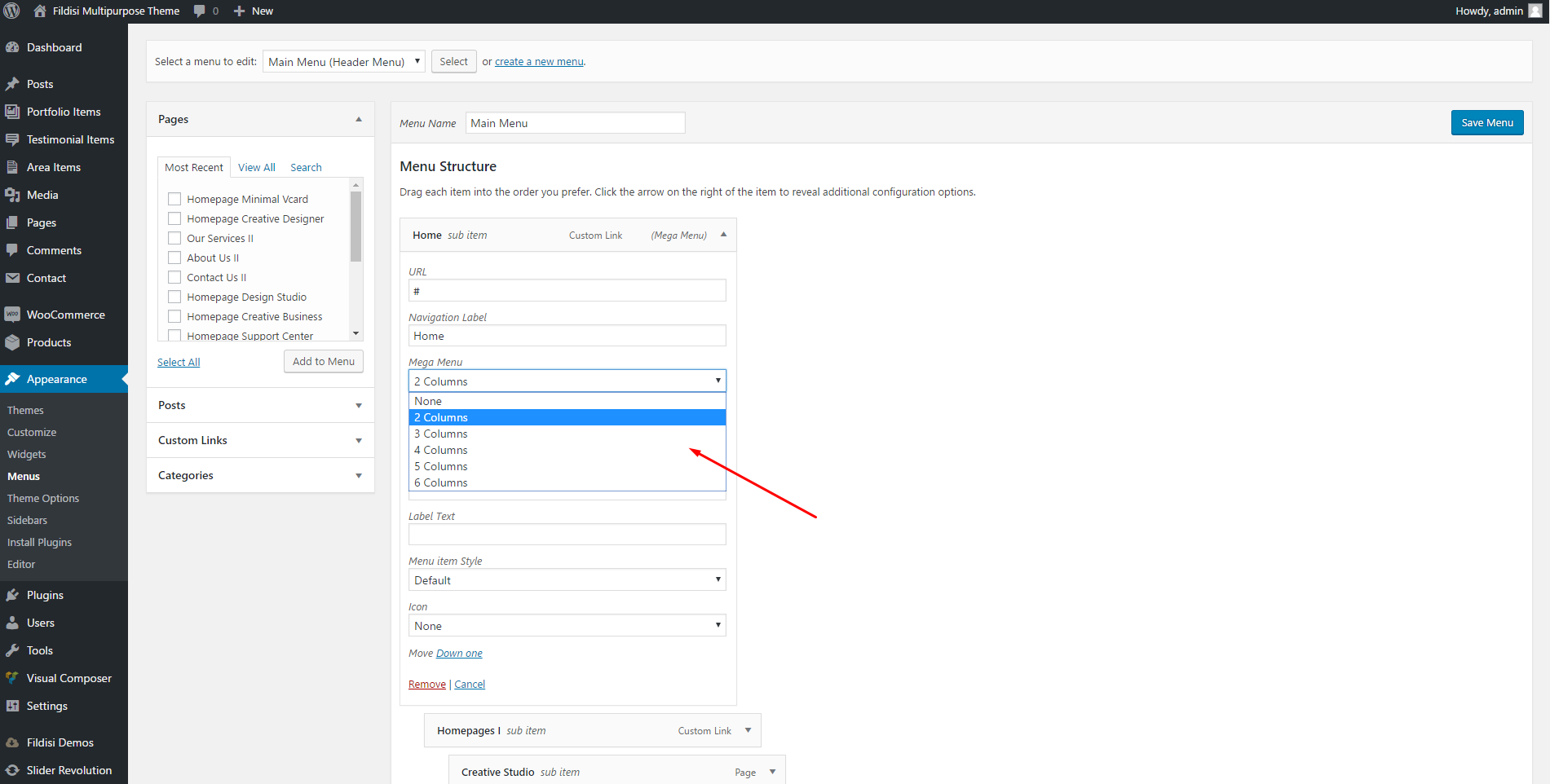Viewport: 1550px width, 784px height.
Task: Click the Tools wrench icon
Action: point(12,650)
